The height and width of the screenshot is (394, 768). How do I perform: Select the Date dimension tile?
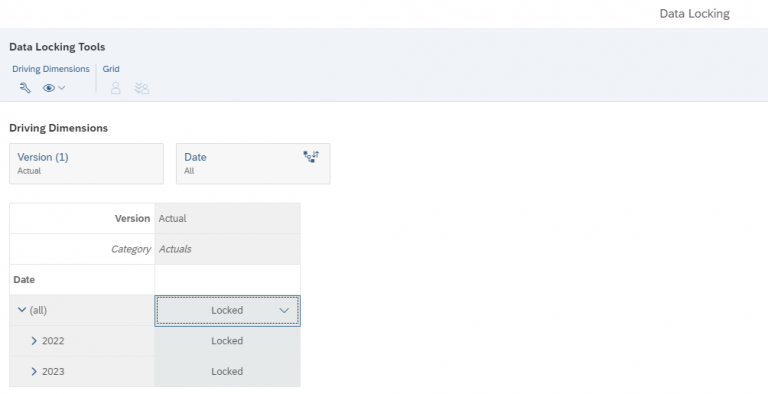point(253,164)
